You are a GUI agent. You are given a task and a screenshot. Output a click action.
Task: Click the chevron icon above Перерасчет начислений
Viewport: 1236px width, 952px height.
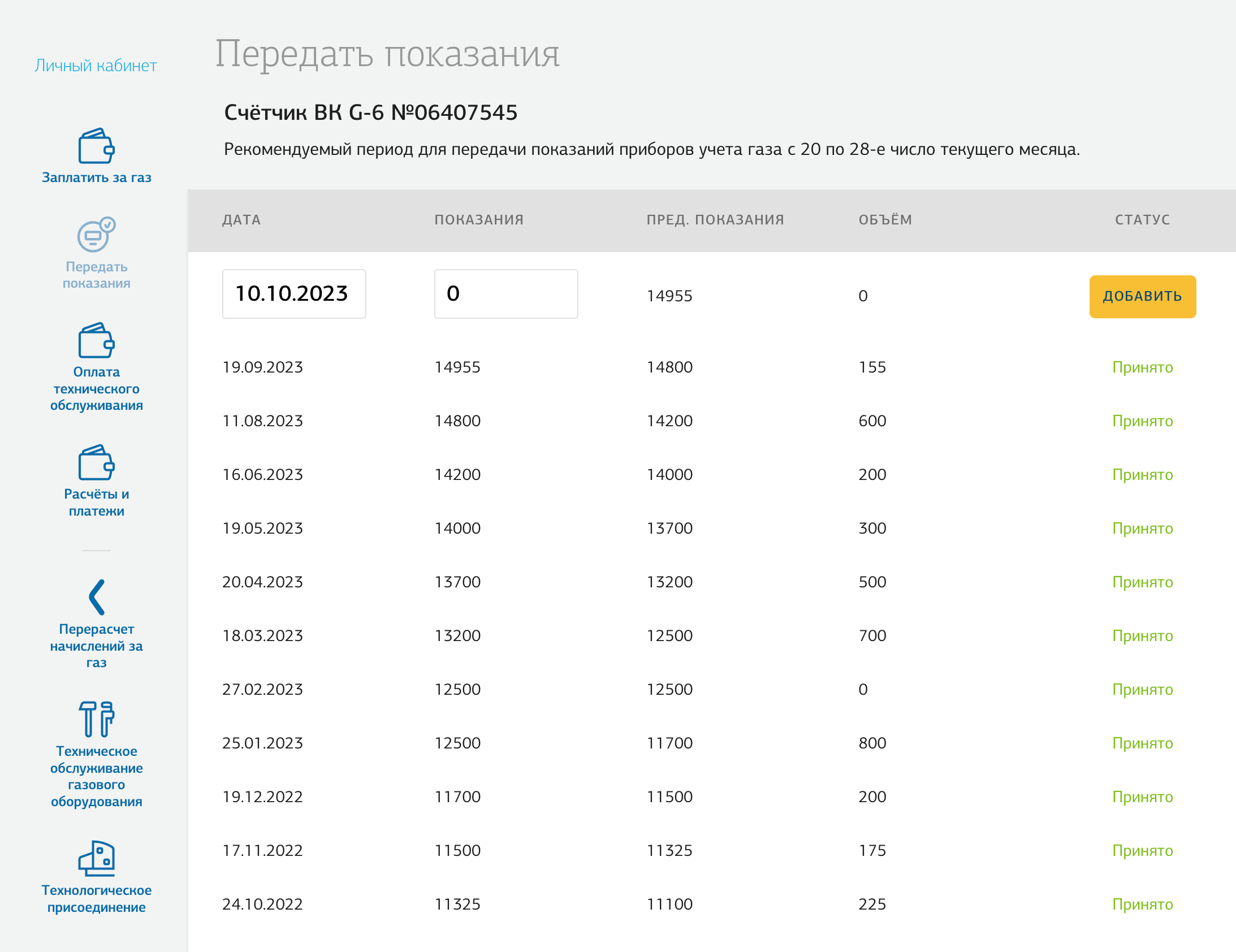[97, 597]
